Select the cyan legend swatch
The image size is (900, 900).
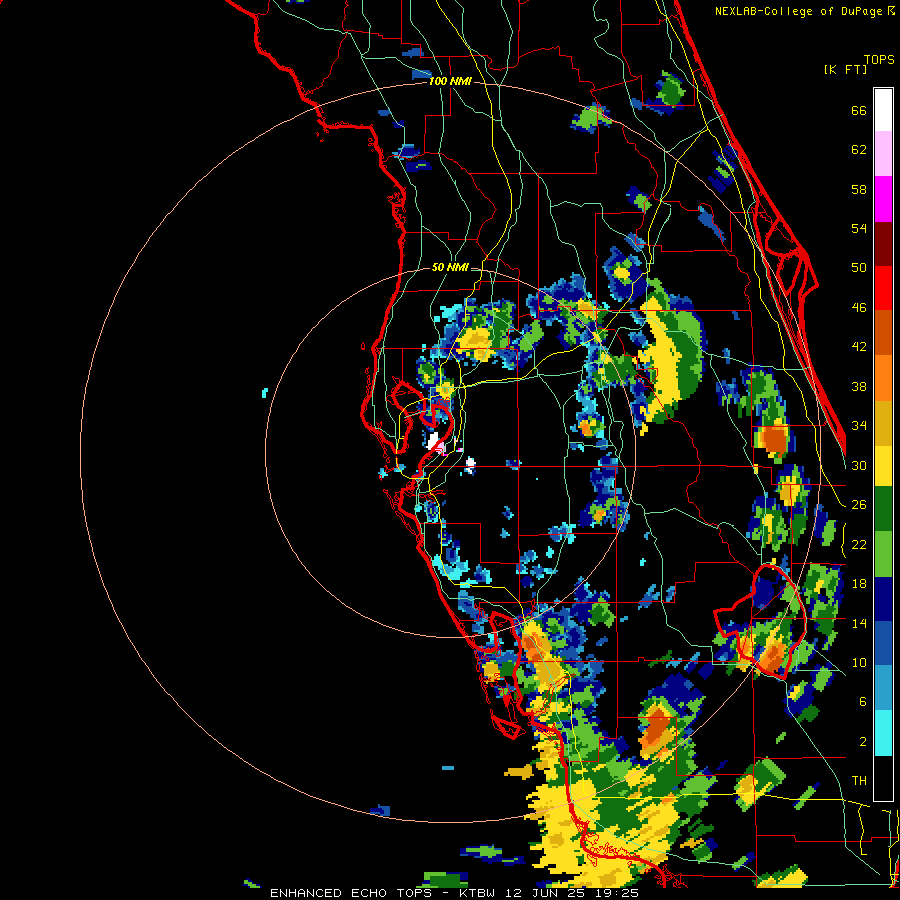point(883,734)
